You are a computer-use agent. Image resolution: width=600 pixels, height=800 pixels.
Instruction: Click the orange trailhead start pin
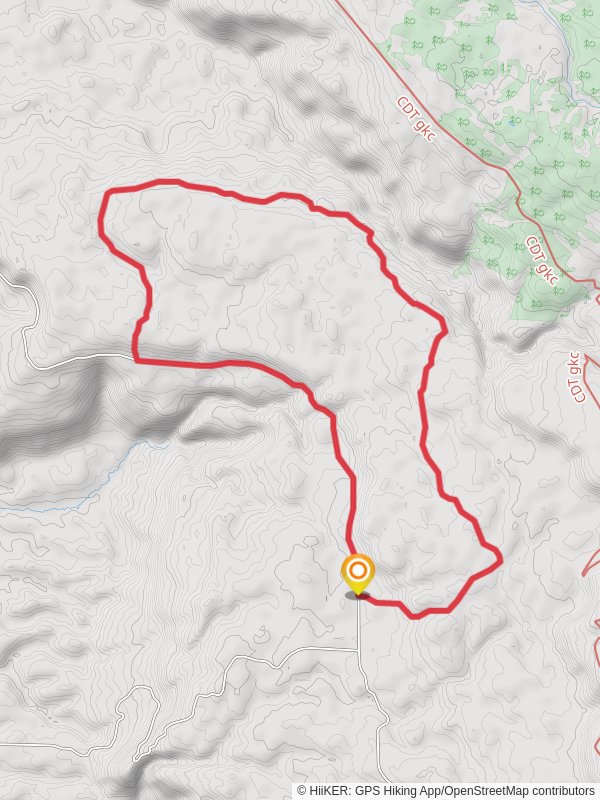click(x=358, y=572)
